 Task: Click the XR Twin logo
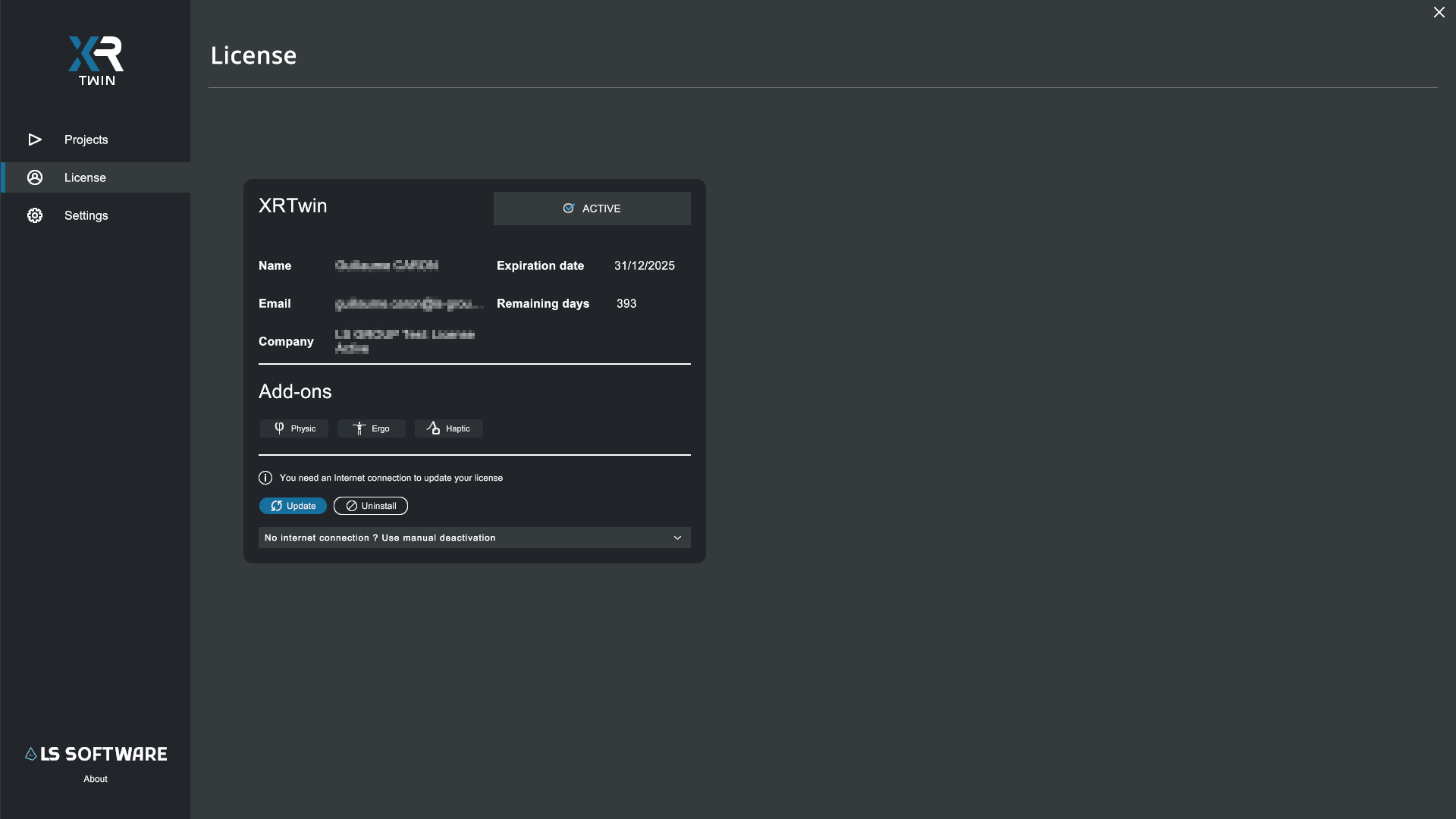click(96, 61)
